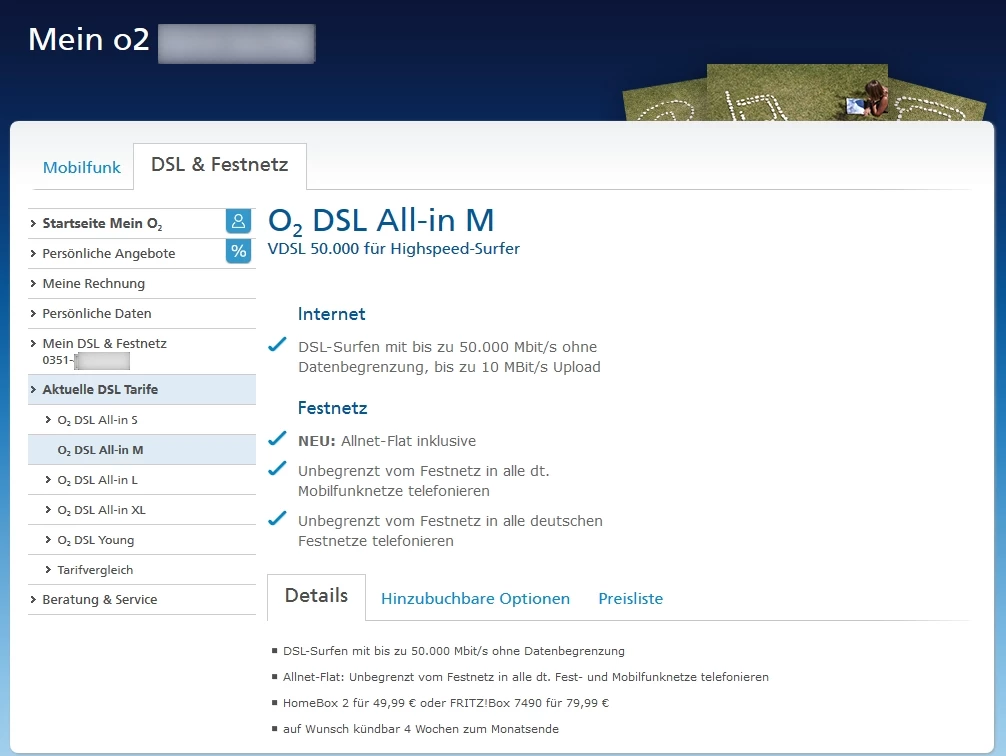Screen dimensions: 1006x756
Task: Click chevron next to O2 DSL Young
Action: tap(48, 540)
